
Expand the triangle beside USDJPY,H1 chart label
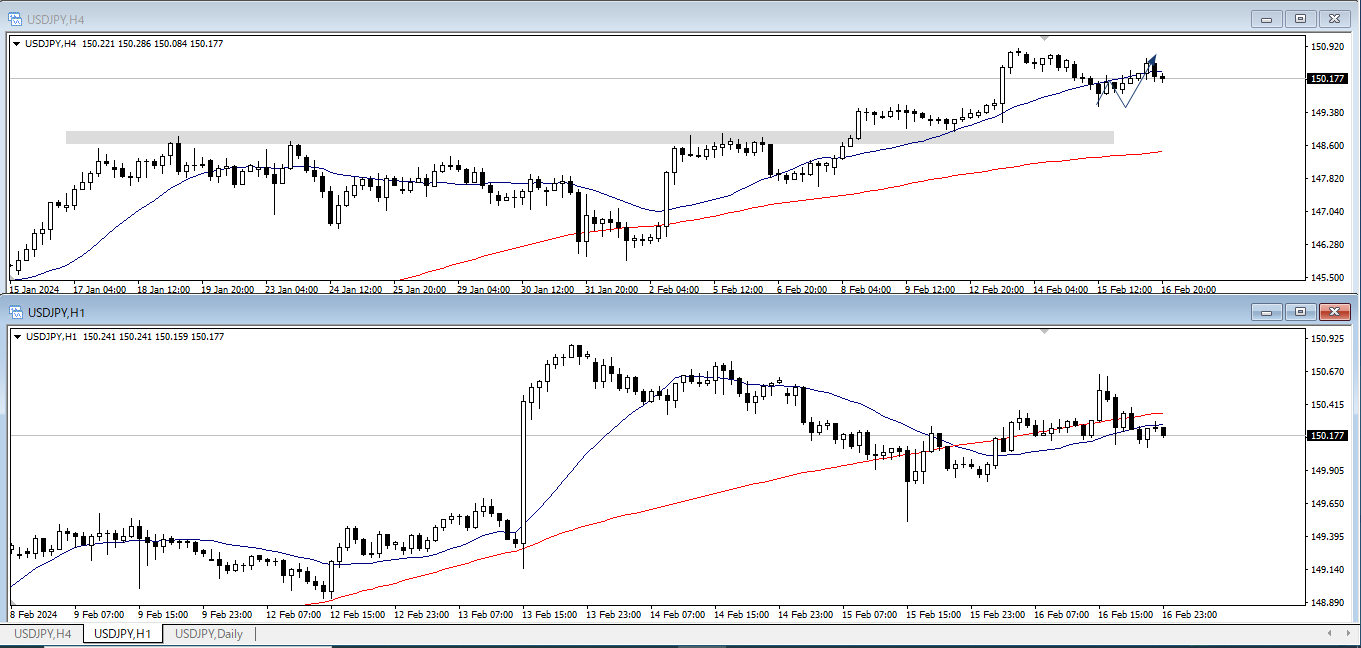tap(17, 337)
